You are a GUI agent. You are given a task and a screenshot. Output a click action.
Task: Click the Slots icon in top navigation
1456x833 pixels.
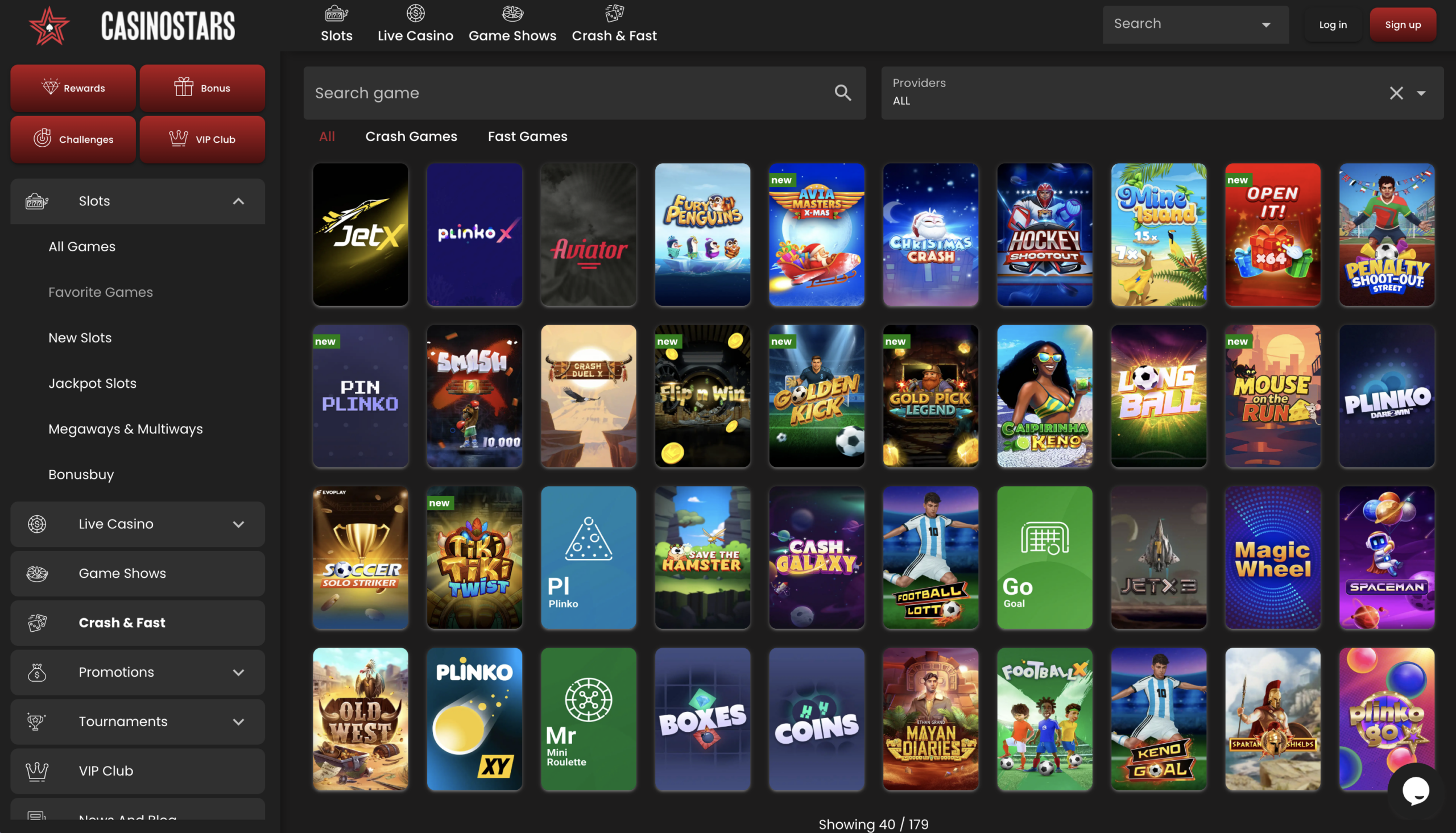[336, 13]
